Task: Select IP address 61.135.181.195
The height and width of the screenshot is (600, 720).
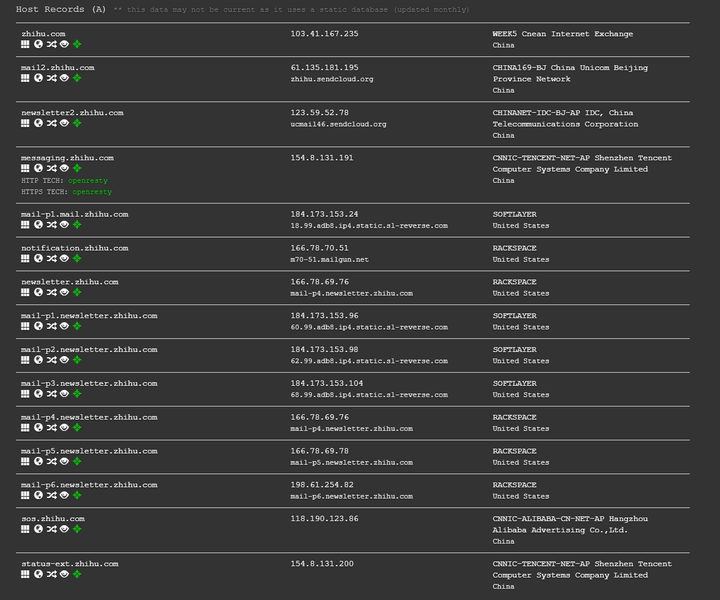Action: [x=324, y=67]
